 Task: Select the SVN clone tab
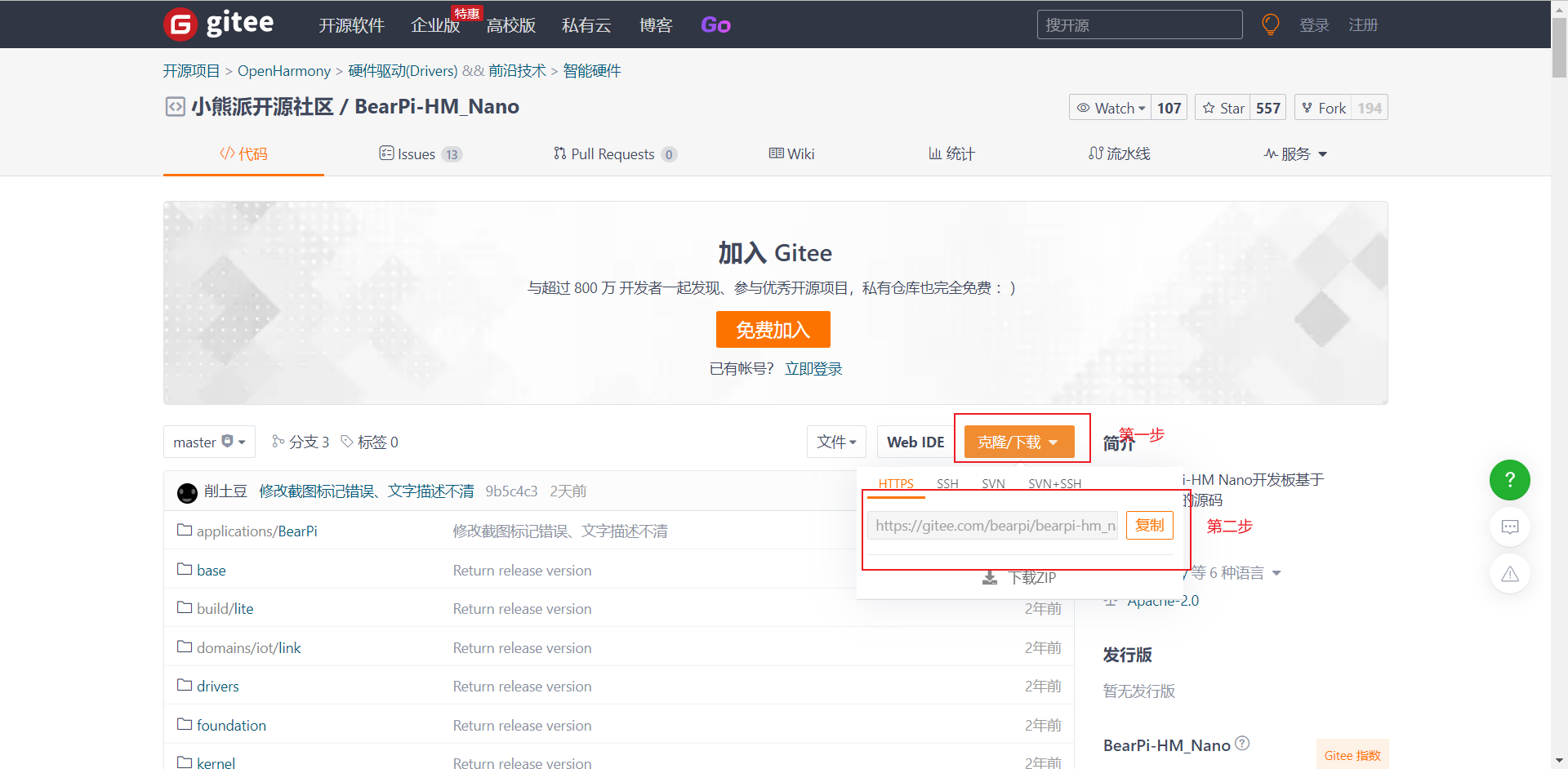[x=993, y=483]
